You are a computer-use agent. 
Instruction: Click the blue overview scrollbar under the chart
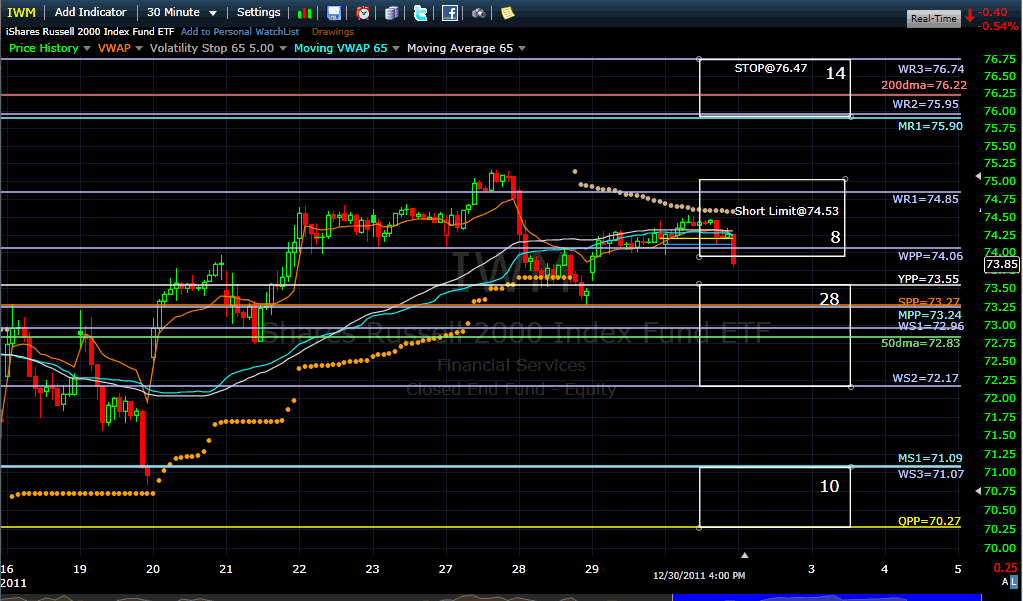point(826,597)
